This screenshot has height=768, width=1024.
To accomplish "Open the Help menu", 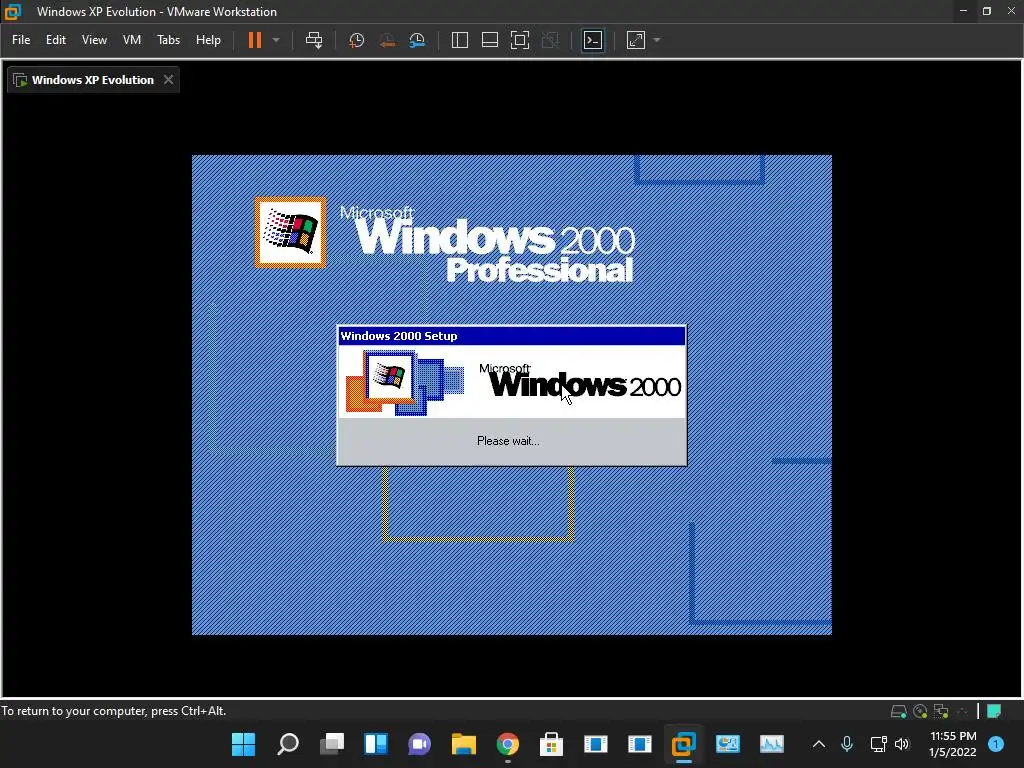I will tap(208, 40).
